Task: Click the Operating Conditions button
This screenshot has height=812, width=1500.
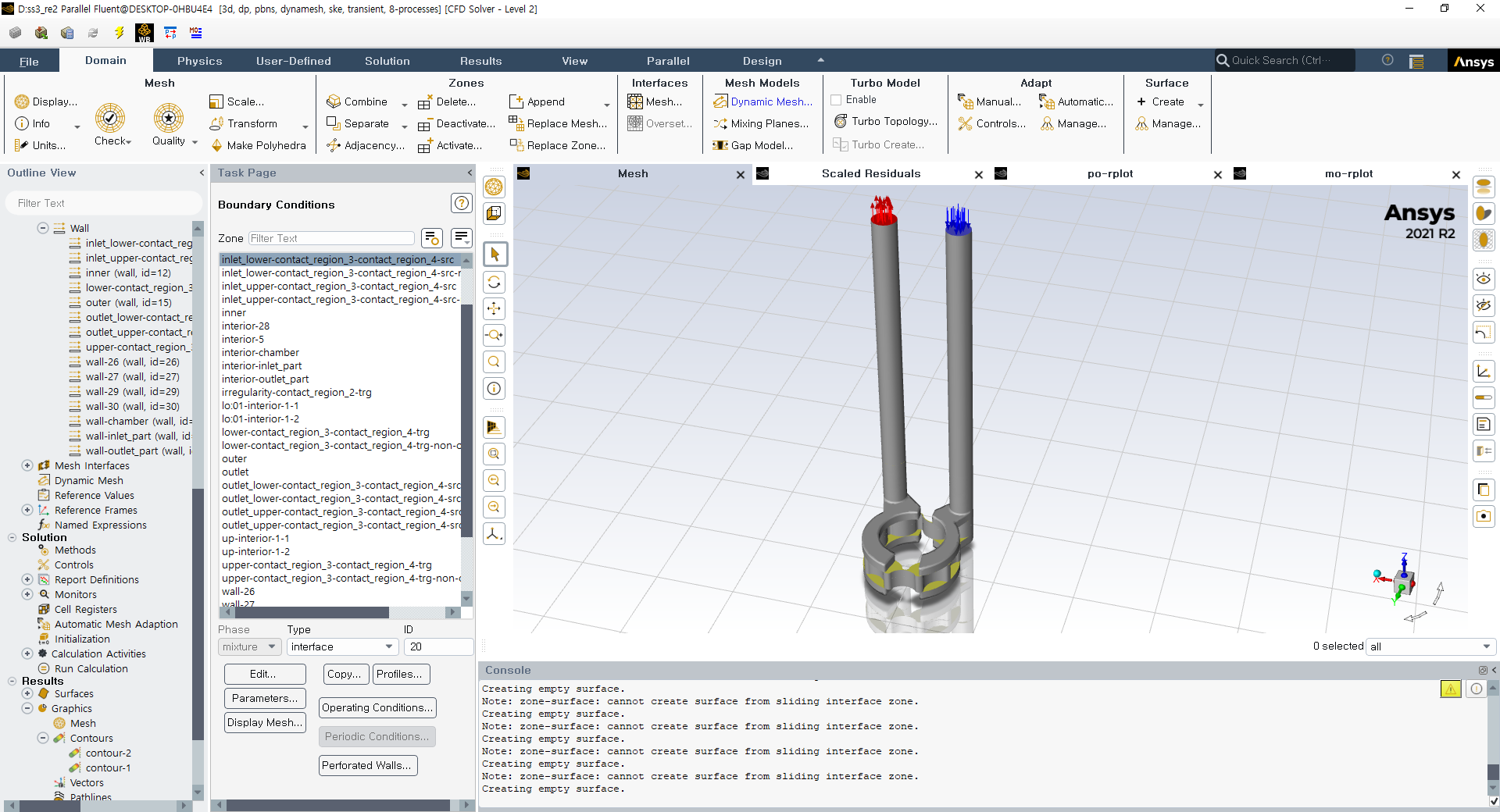Action: (x=377, y=707)
